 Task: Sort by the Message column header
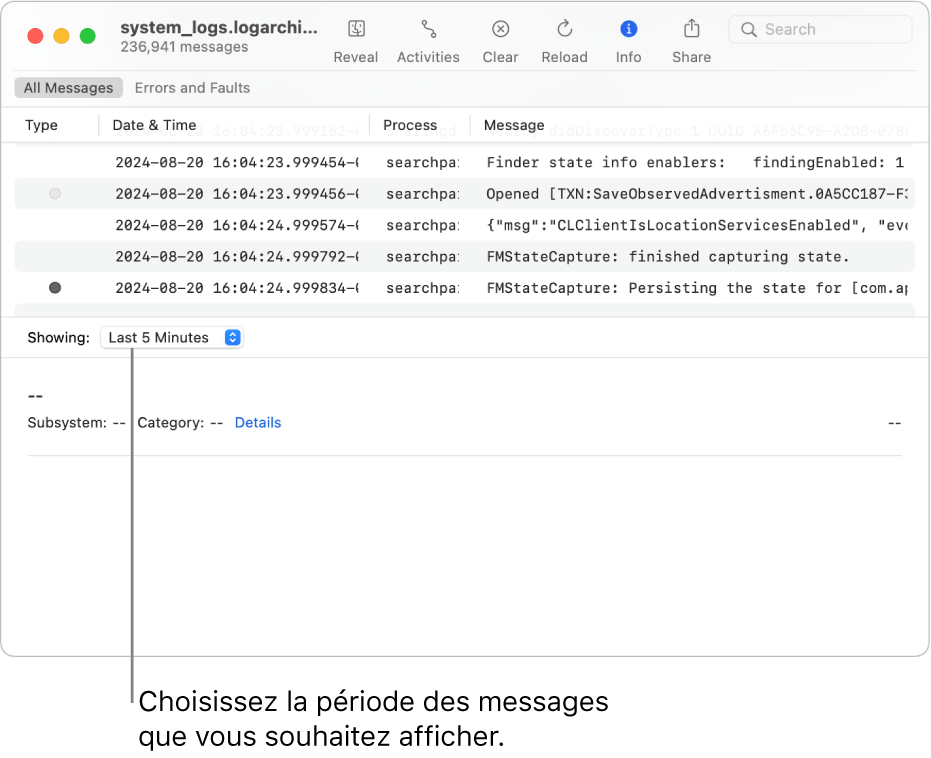pyautogui.click(x=514, y=125)
